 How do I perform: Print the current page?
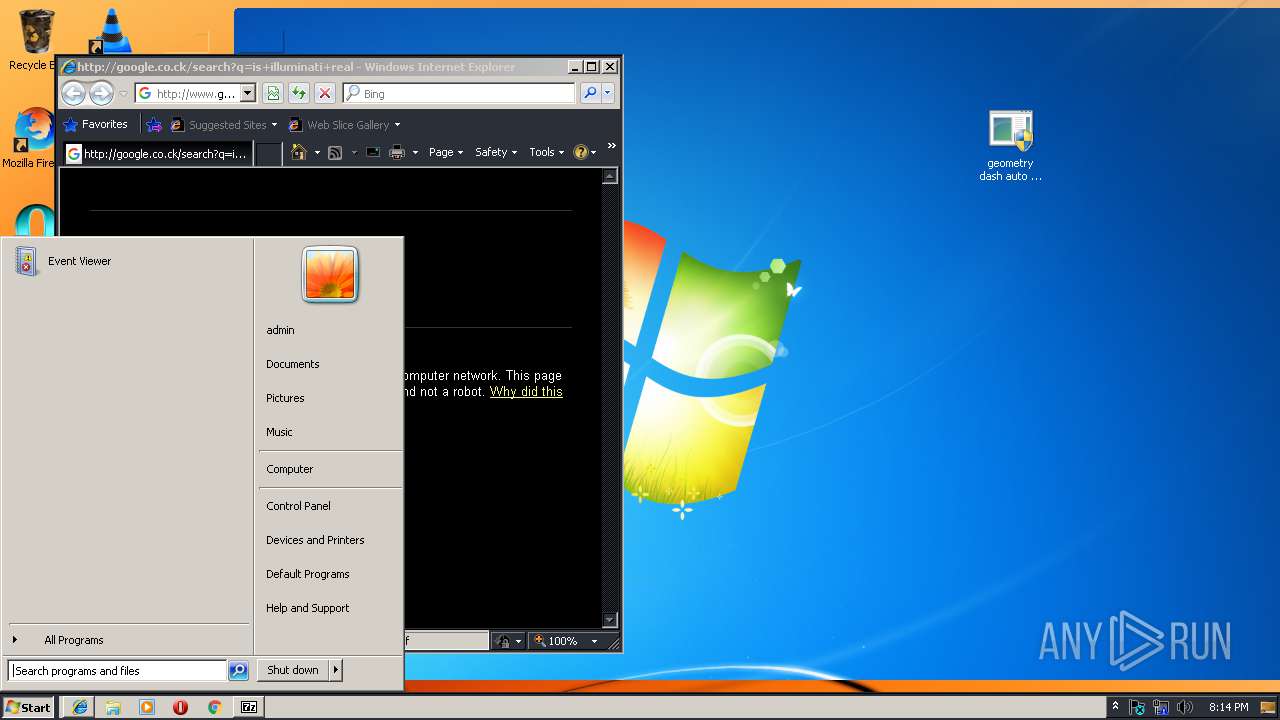(397, 152)
